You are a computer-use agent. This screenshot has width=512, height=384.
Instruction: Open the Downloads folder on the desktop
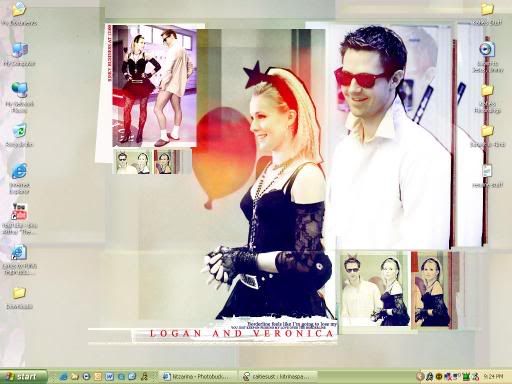tap(19, 298)
